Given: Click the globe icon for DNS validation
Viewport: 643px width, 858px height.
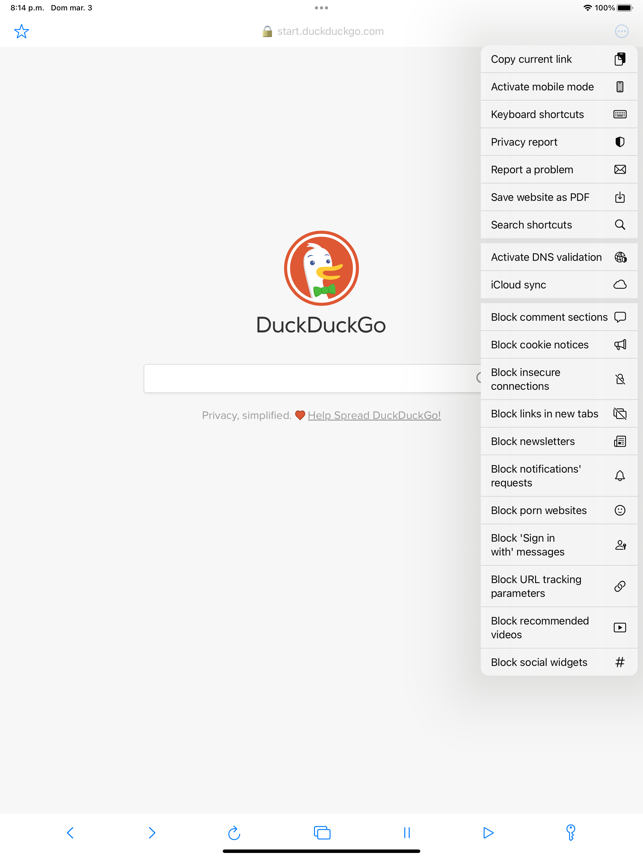Looking at the screenshot, I should (x=620, y=257).
